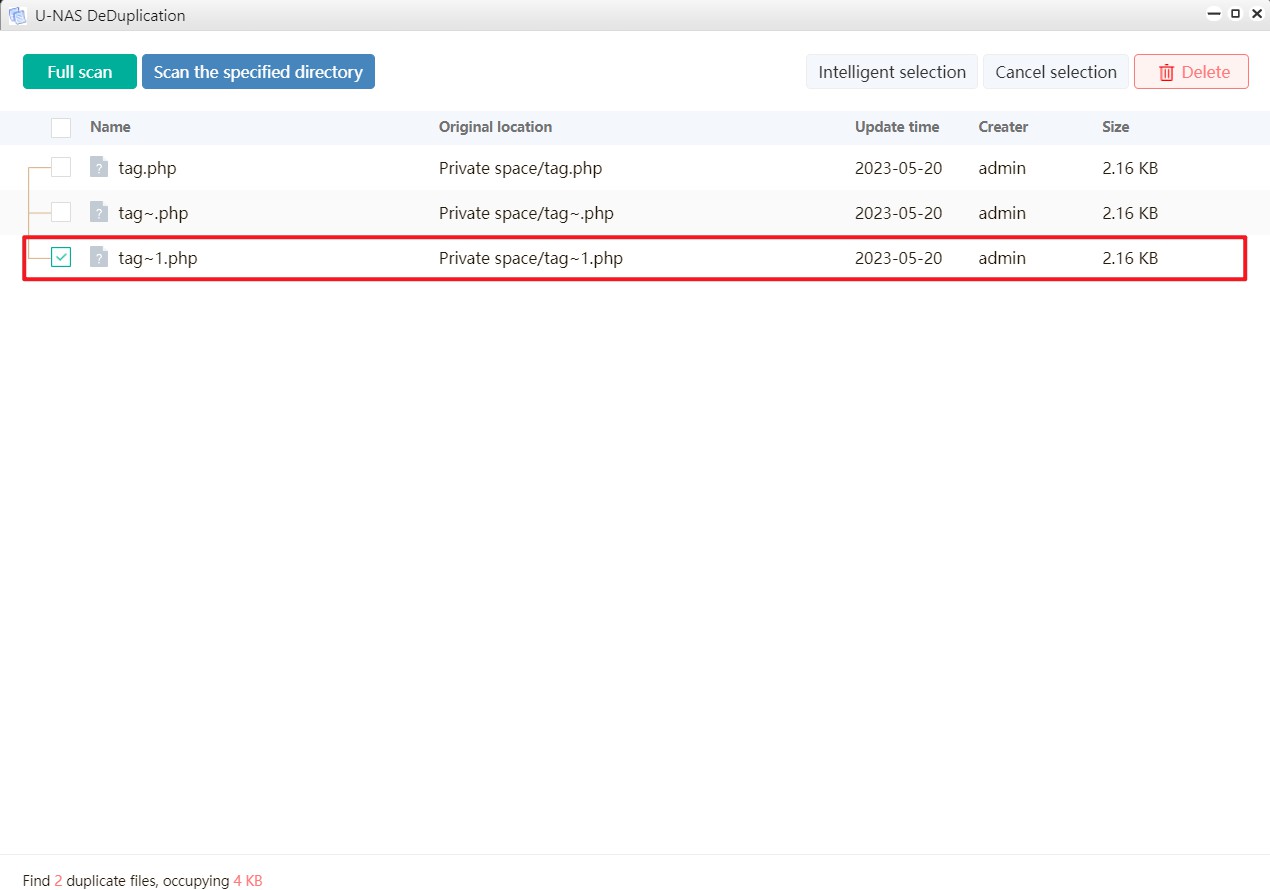Check the box for tag.php
The image size is (1270, 890).
point(61,167)
